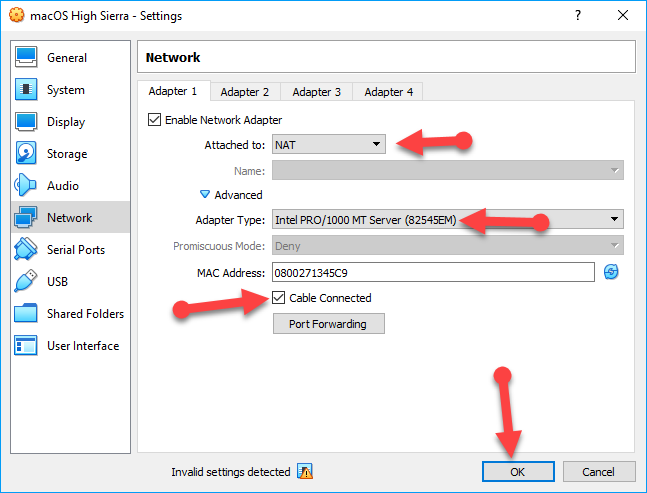Switch to the Adapter 2 tab
This screenshot has height=493, width=647.
[x=245, y=92]
